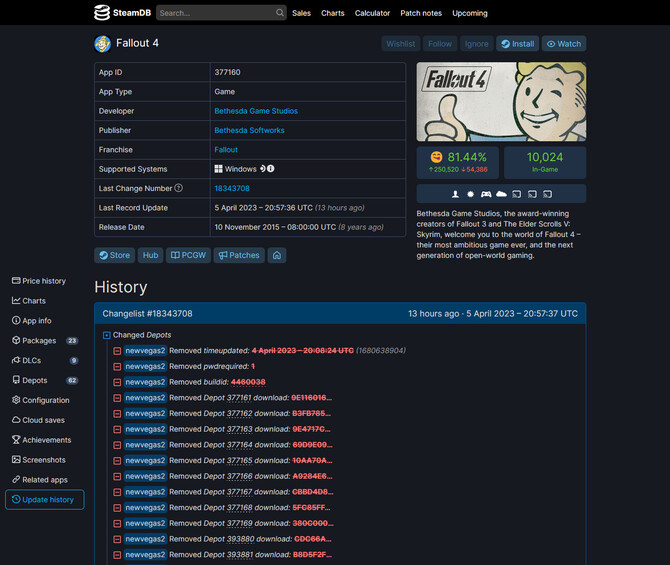This screenshot has width=670, height=565.
Task: Open the Hub button
Action: click(150, 255)
